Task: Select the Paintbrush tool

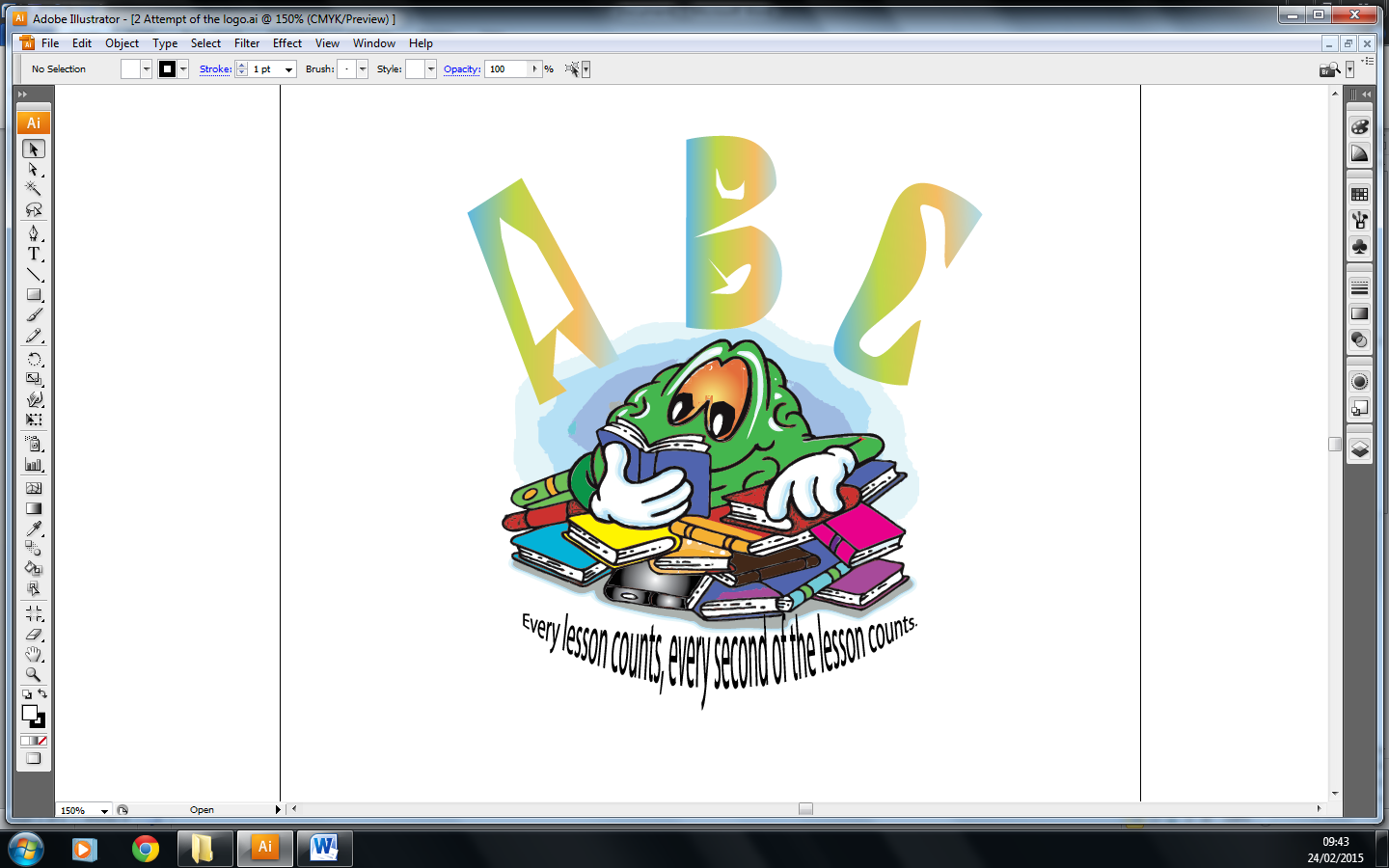Action: coord(34,314)
